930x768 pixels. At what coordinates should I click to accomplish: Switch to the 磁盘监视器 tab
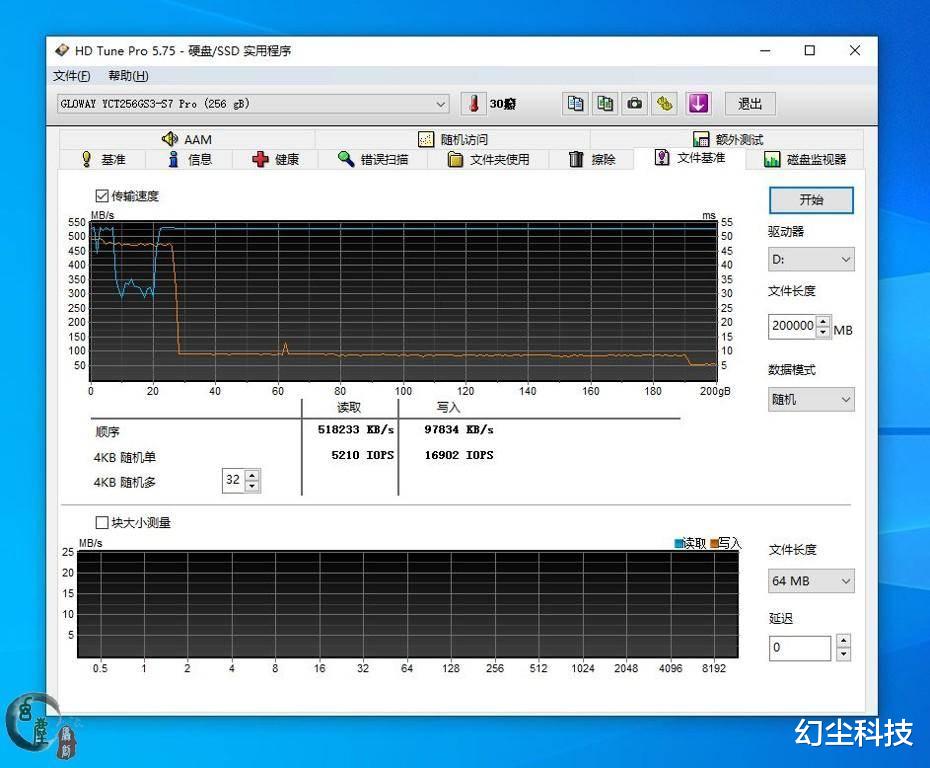(x=805, y=160)
